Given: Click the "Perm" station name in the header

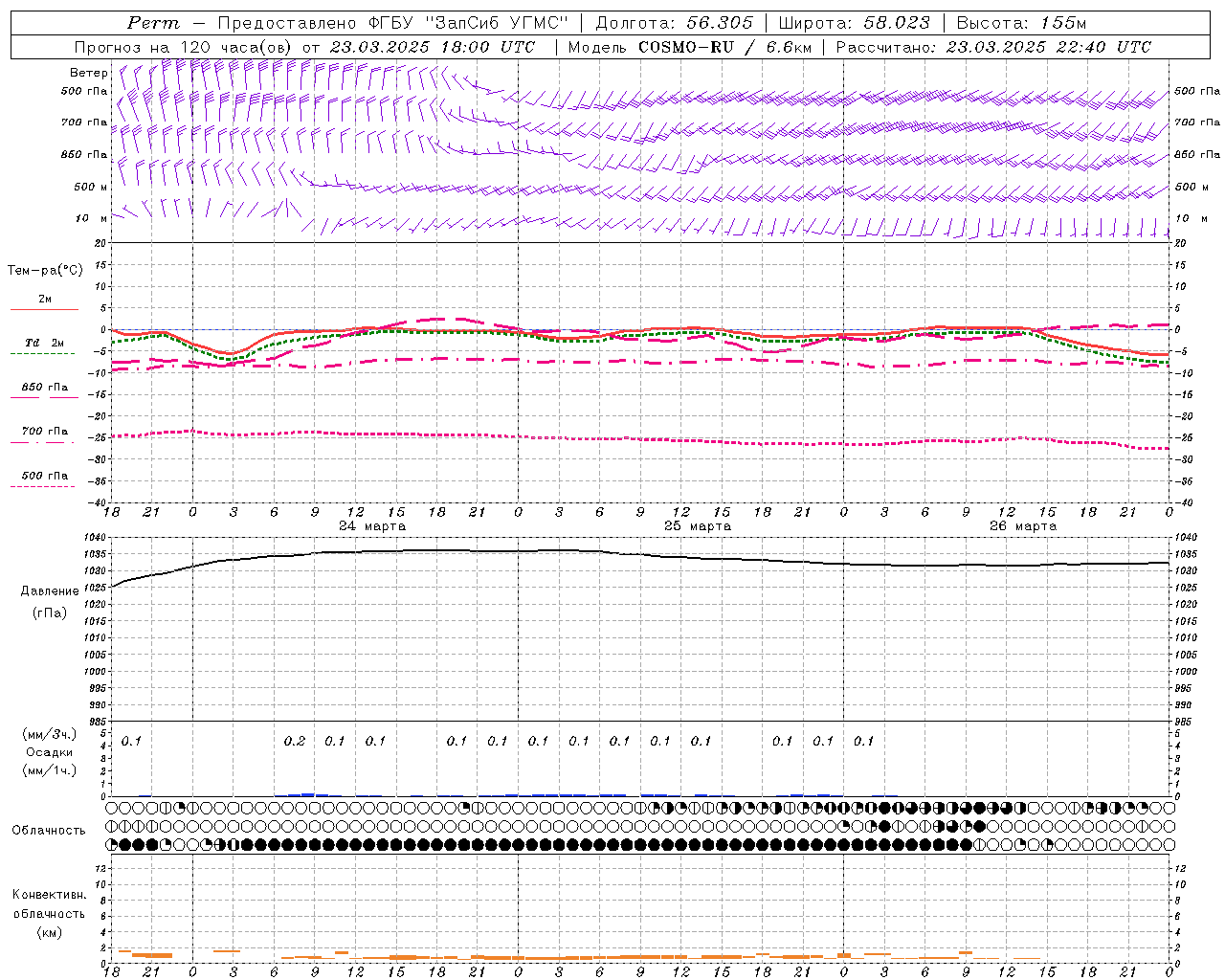Looking at the screenshot, I should tap(153, 23).
